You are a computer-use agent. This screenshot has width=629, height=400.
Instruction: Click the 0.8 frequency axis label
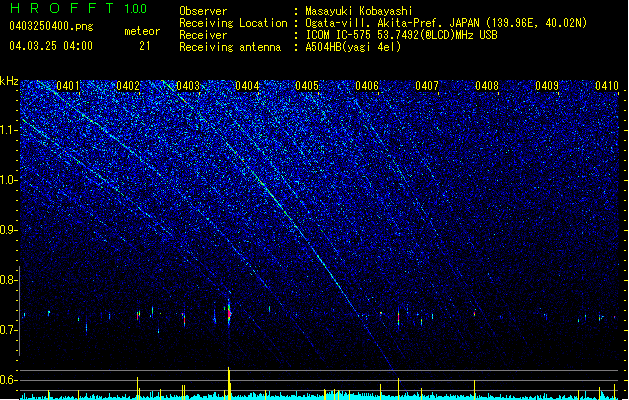(x=8, y=280)
